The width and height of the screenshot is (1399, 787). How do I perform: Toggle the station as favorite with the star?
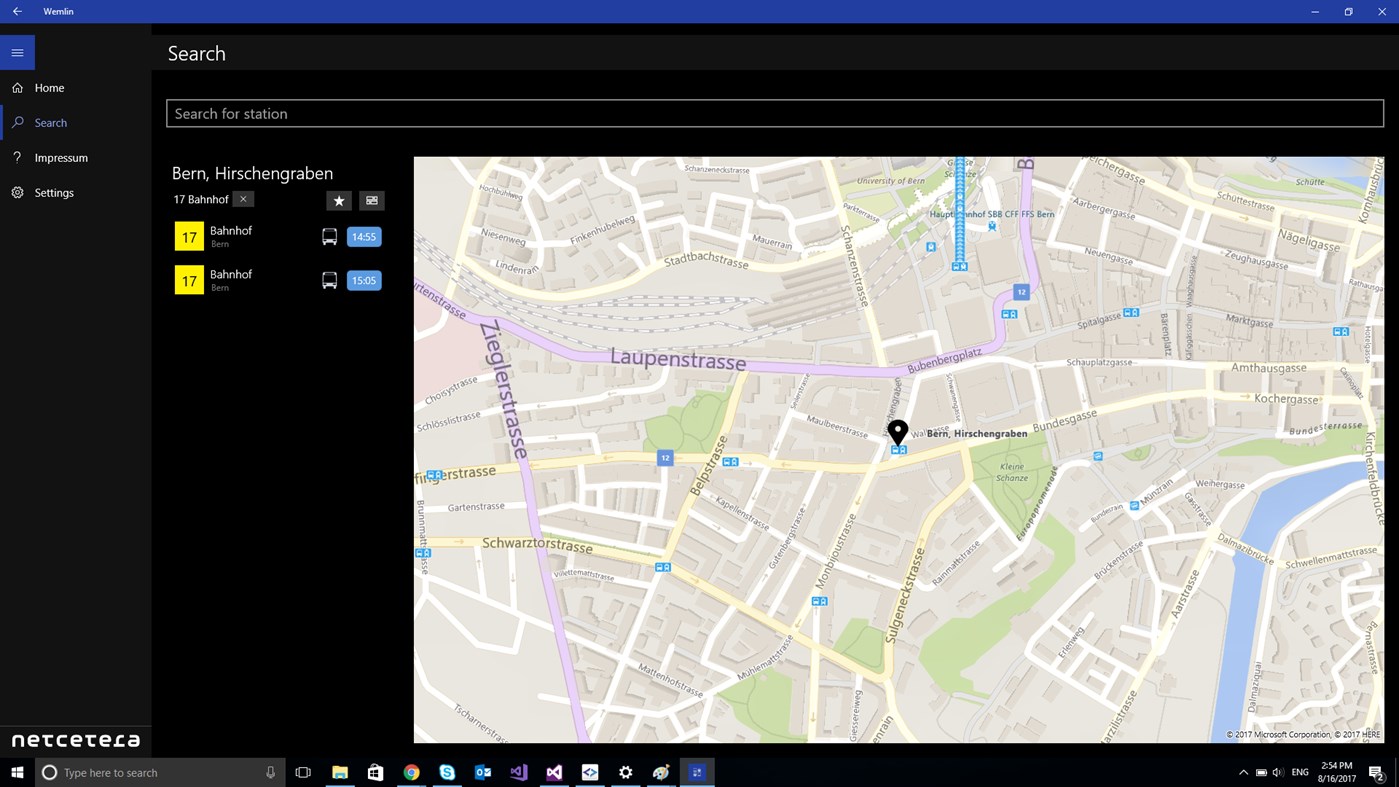(338, 200)
